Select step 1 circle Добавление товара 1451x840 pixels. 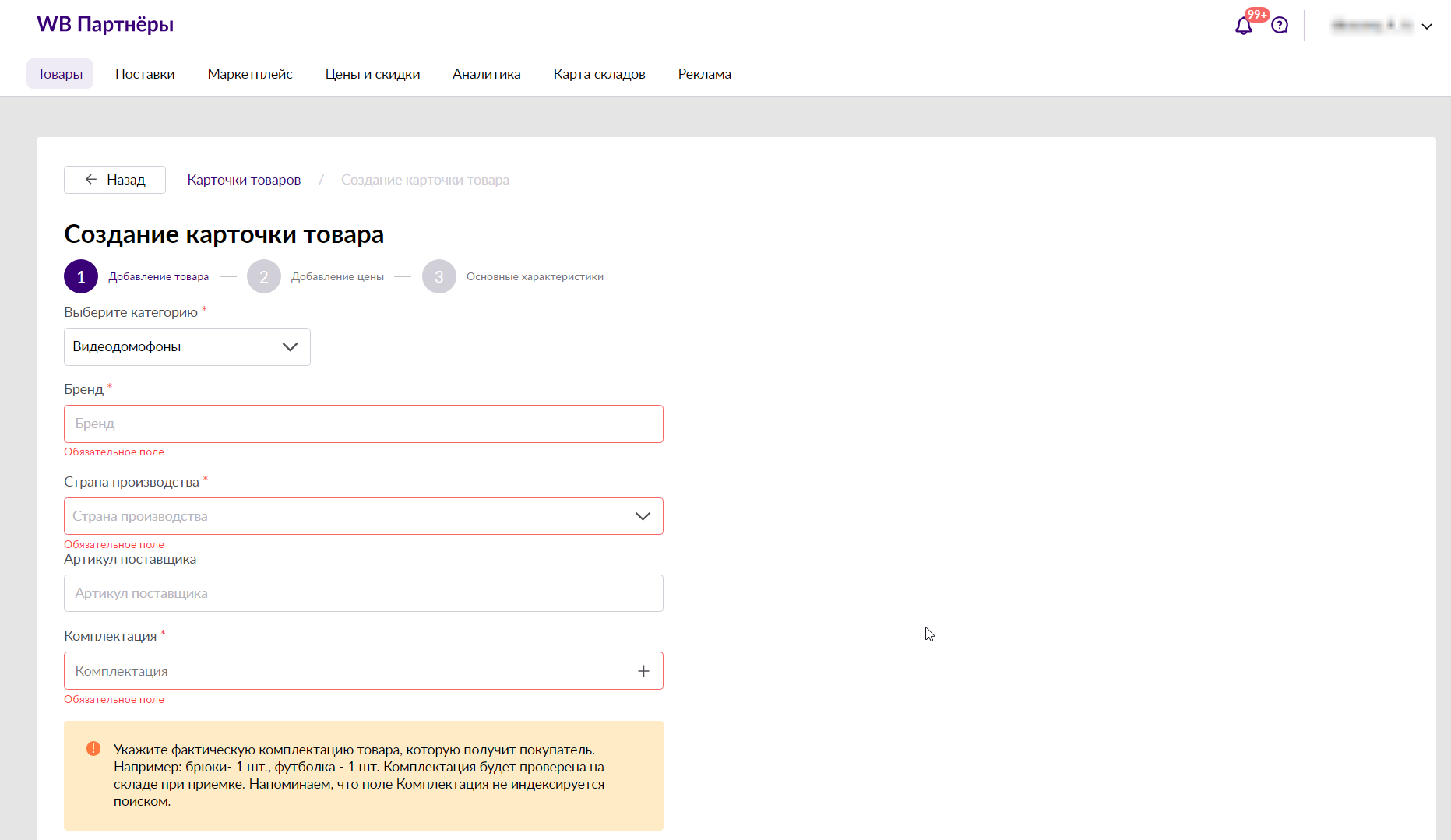[81, 276]
